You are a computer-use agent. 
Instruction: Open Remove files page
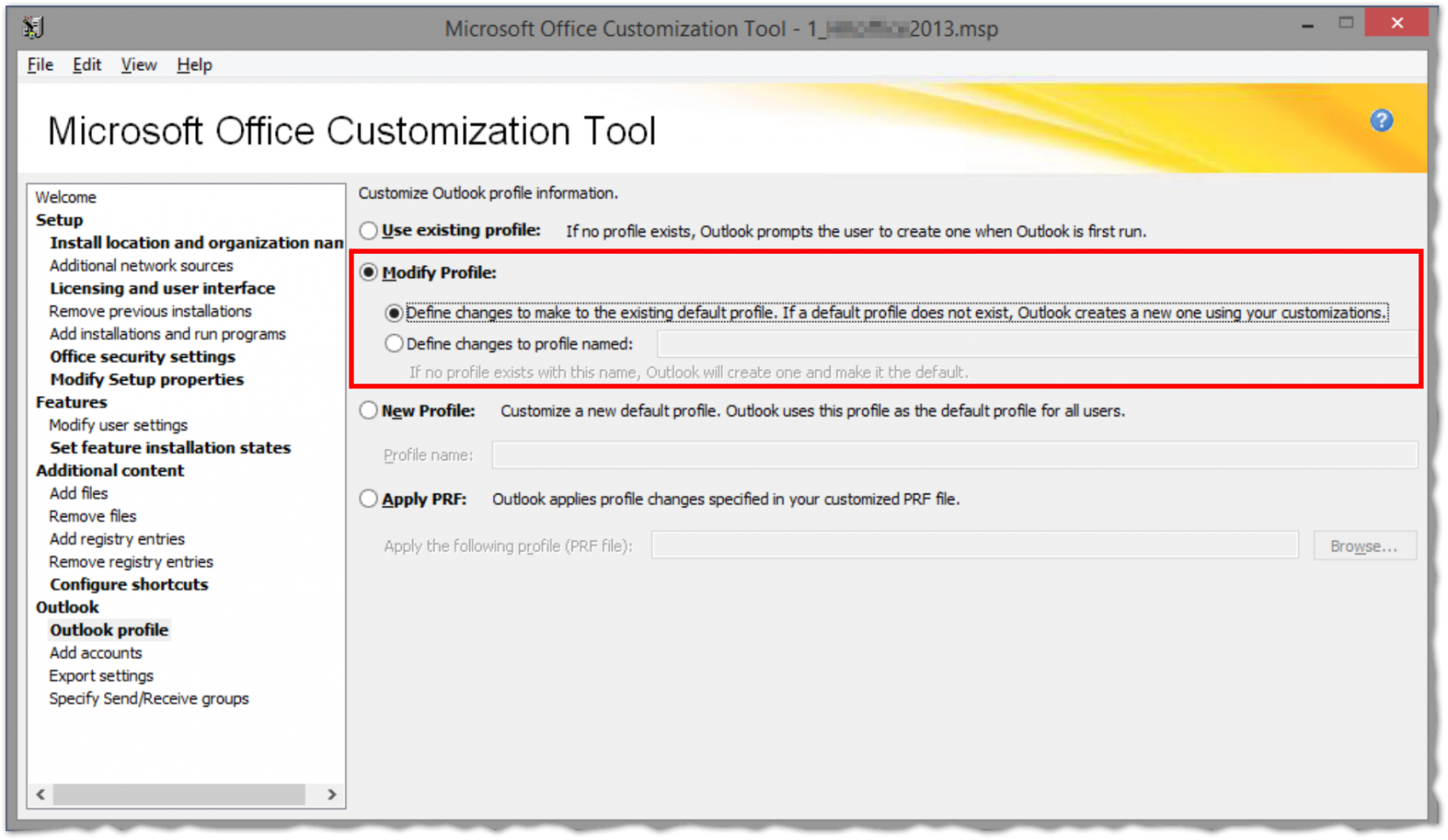point(93,515)
